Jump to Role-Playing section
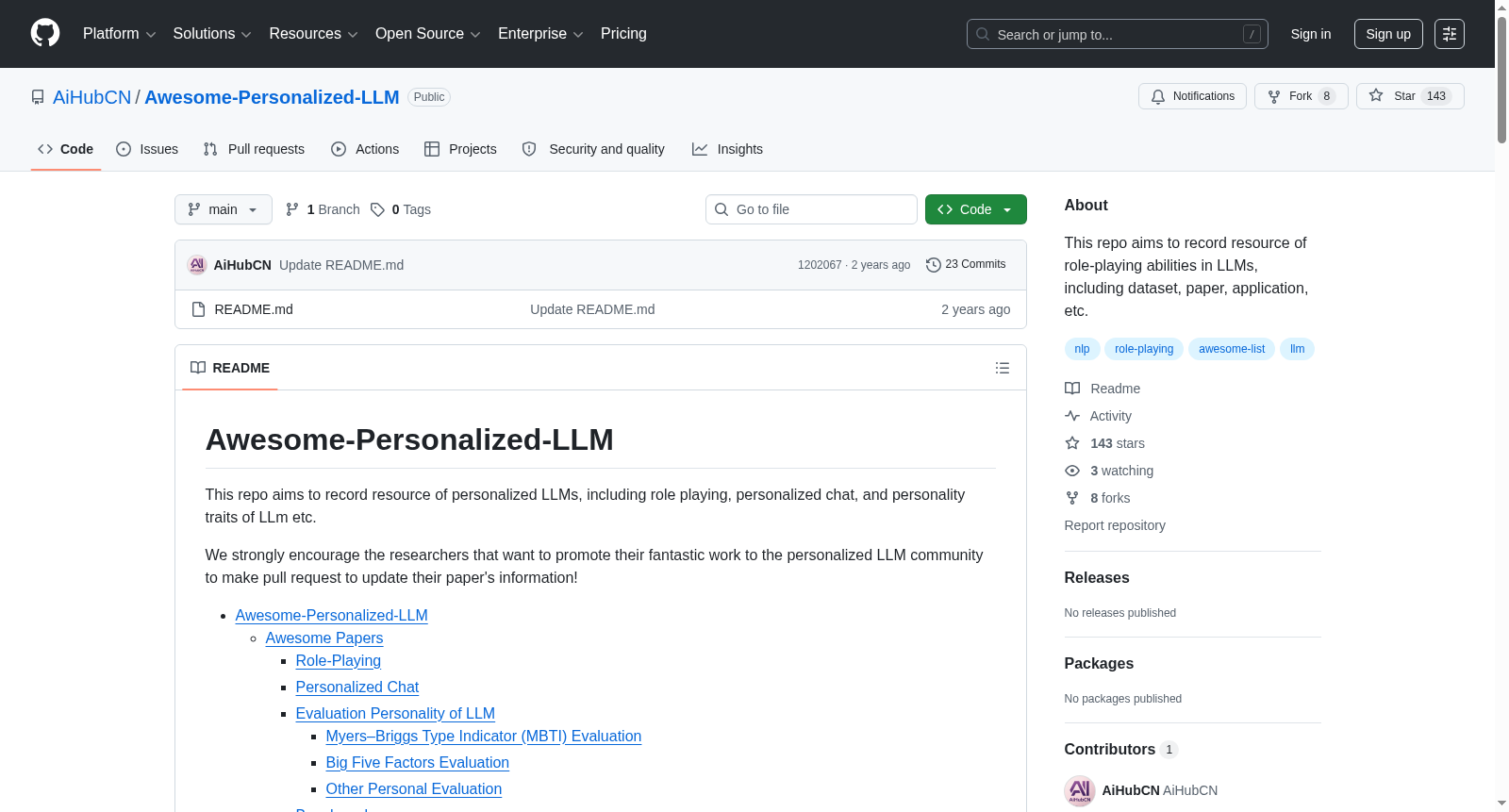1509x812 pixels. (339, 661)
